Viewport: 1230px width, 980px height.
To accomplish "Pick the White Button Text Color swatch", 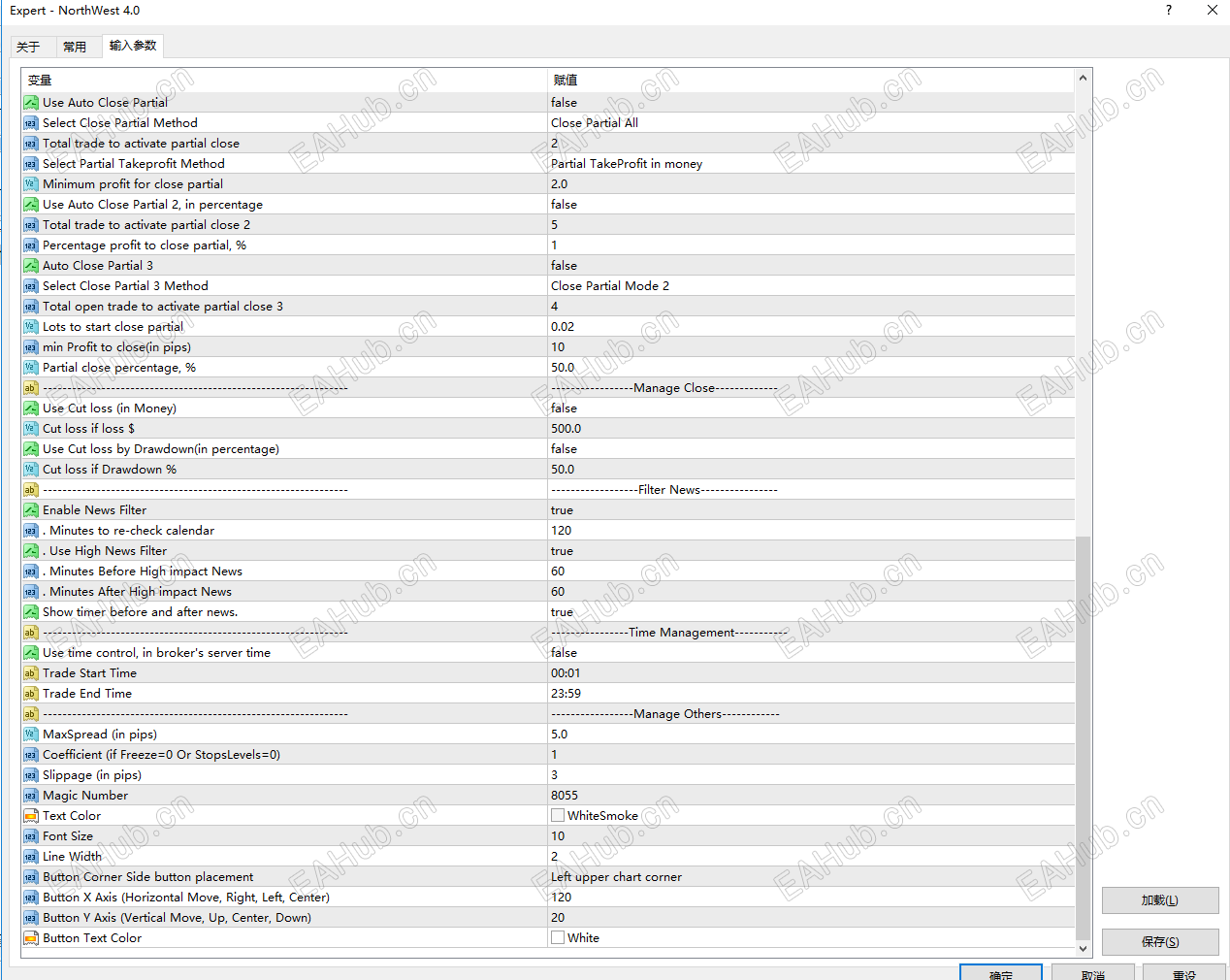I will 558,937.
